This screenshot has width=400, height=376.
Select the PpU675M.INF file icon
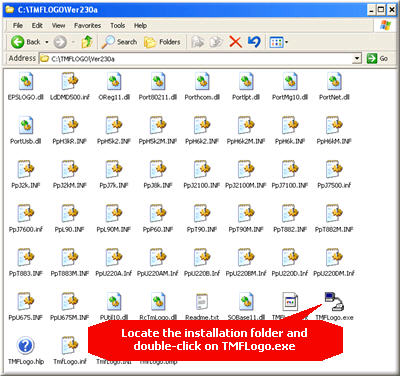[x=70, y=301]
